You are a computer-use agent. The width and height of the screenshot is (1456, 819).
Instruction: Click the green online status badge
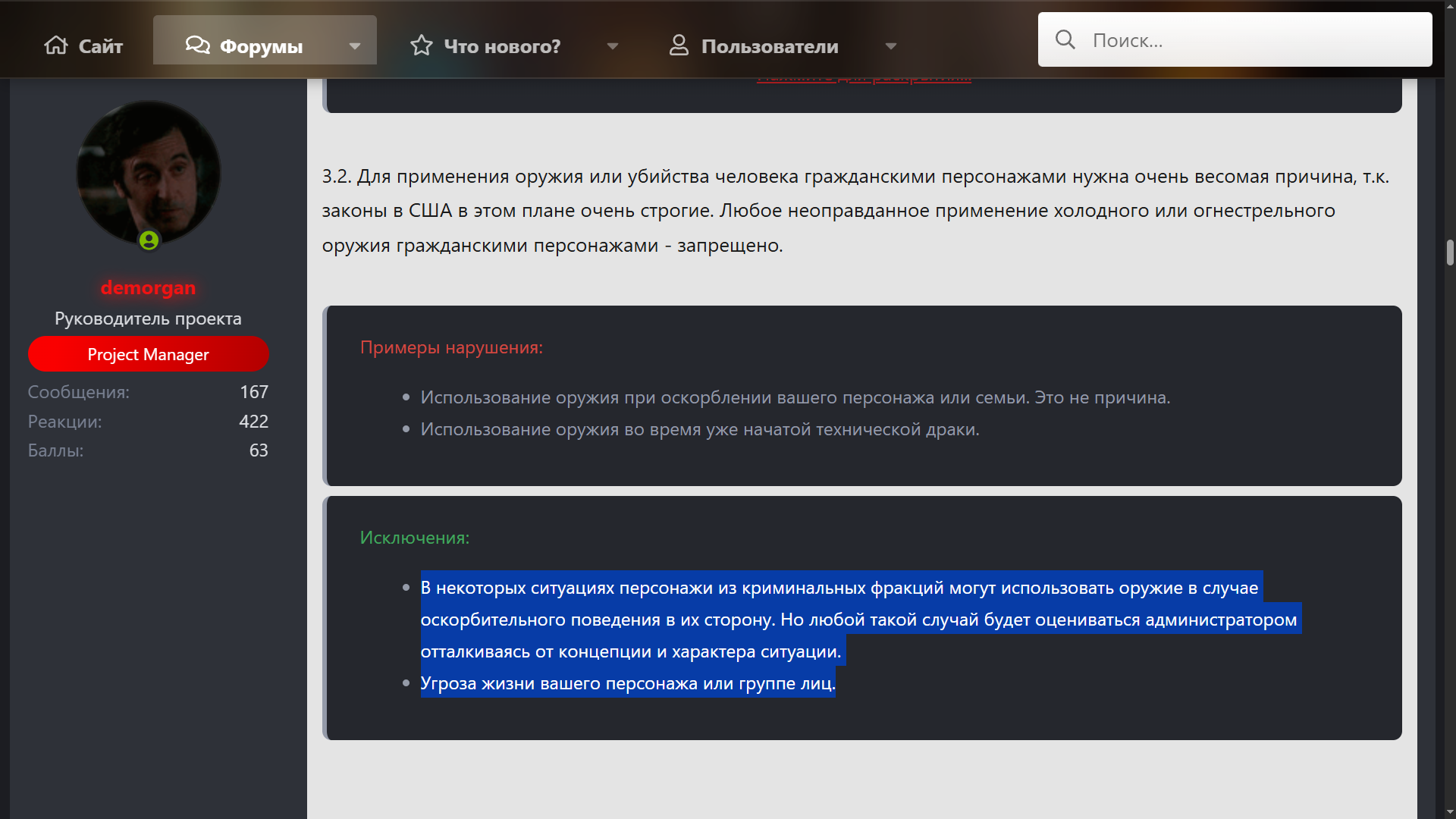pyautogui.click(x=149, y=240)
